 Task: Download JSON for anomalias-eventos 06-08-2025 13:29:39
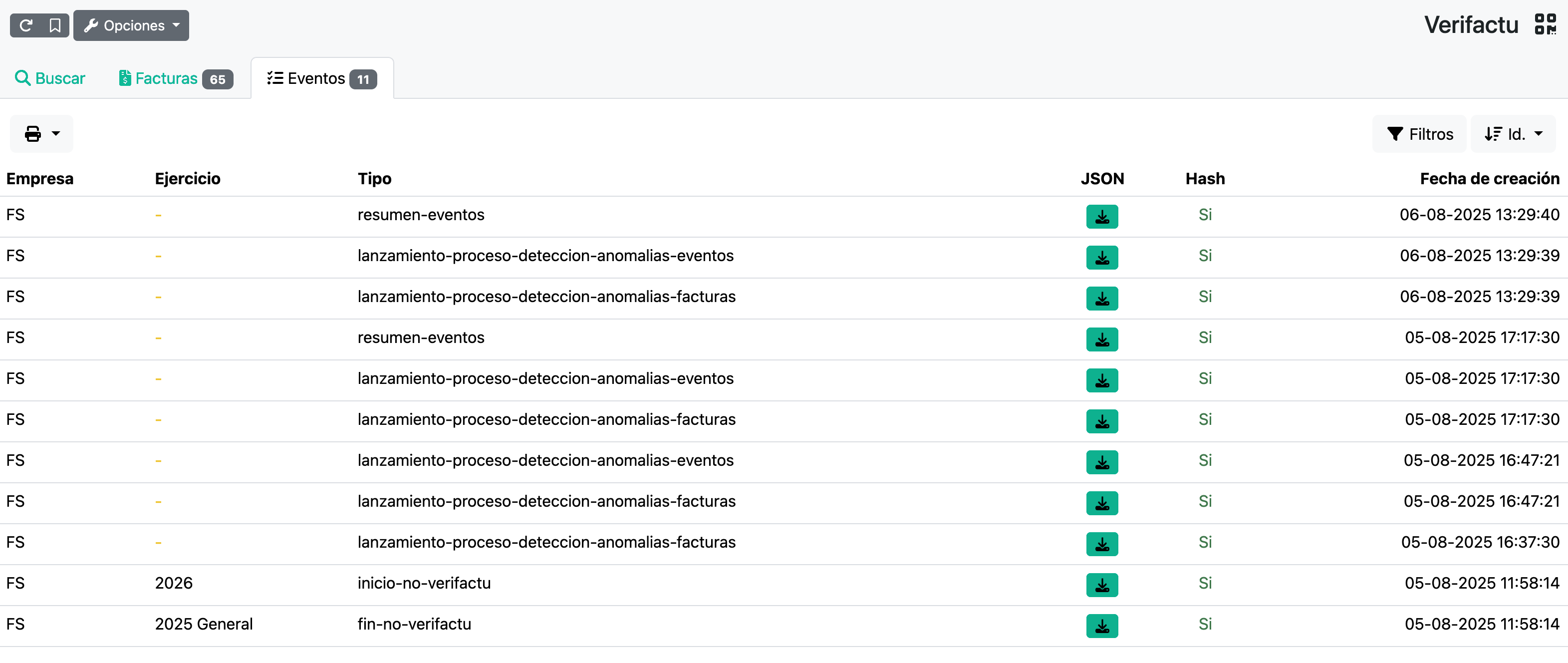coord(1102,257)
